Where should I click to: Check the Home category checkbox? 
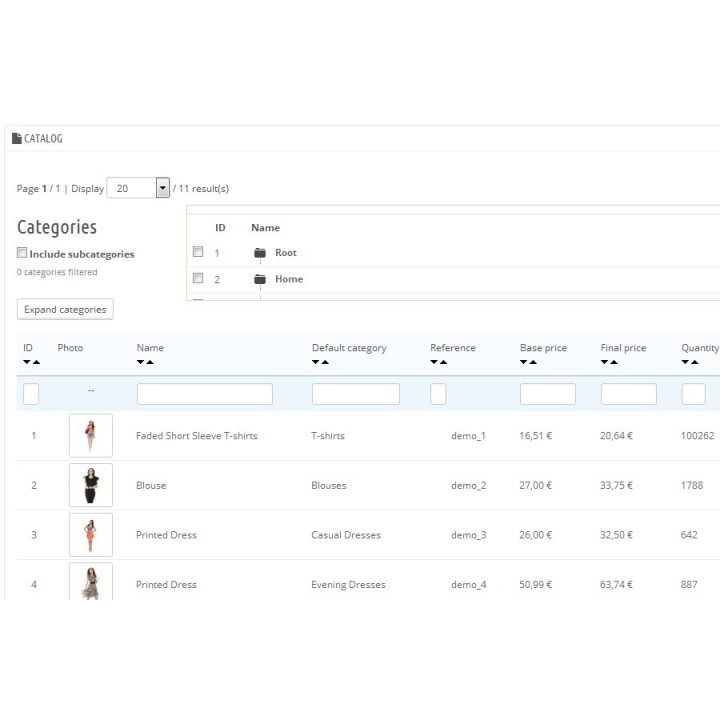(x=198, y=278)
